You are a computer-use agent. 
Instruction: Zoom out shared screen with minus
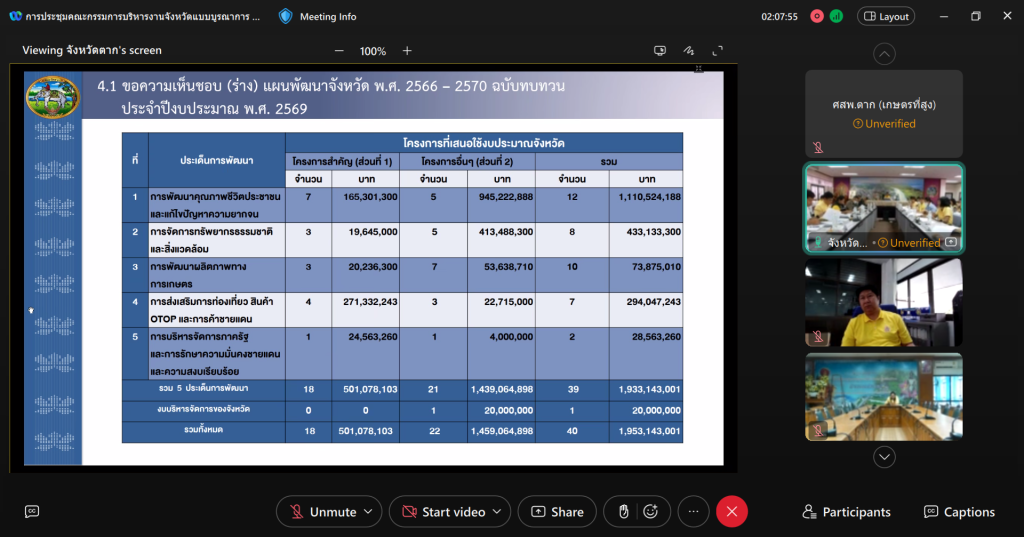coord(339,51)
